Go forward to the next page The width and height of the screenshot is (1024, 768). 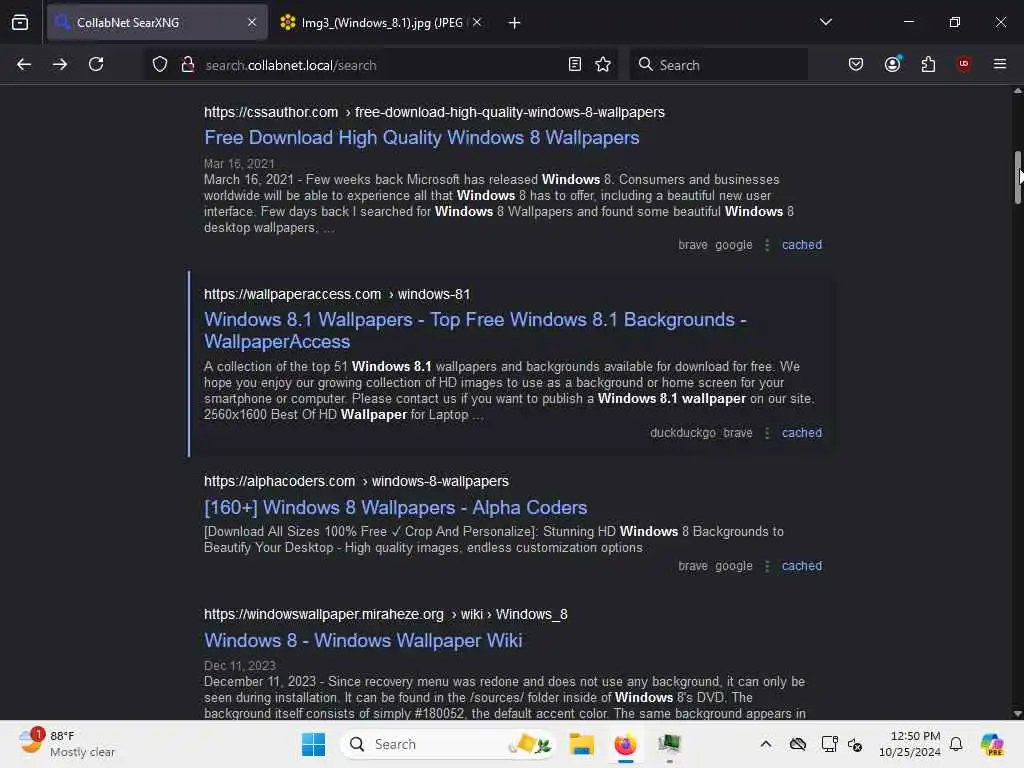coord(60,64)
